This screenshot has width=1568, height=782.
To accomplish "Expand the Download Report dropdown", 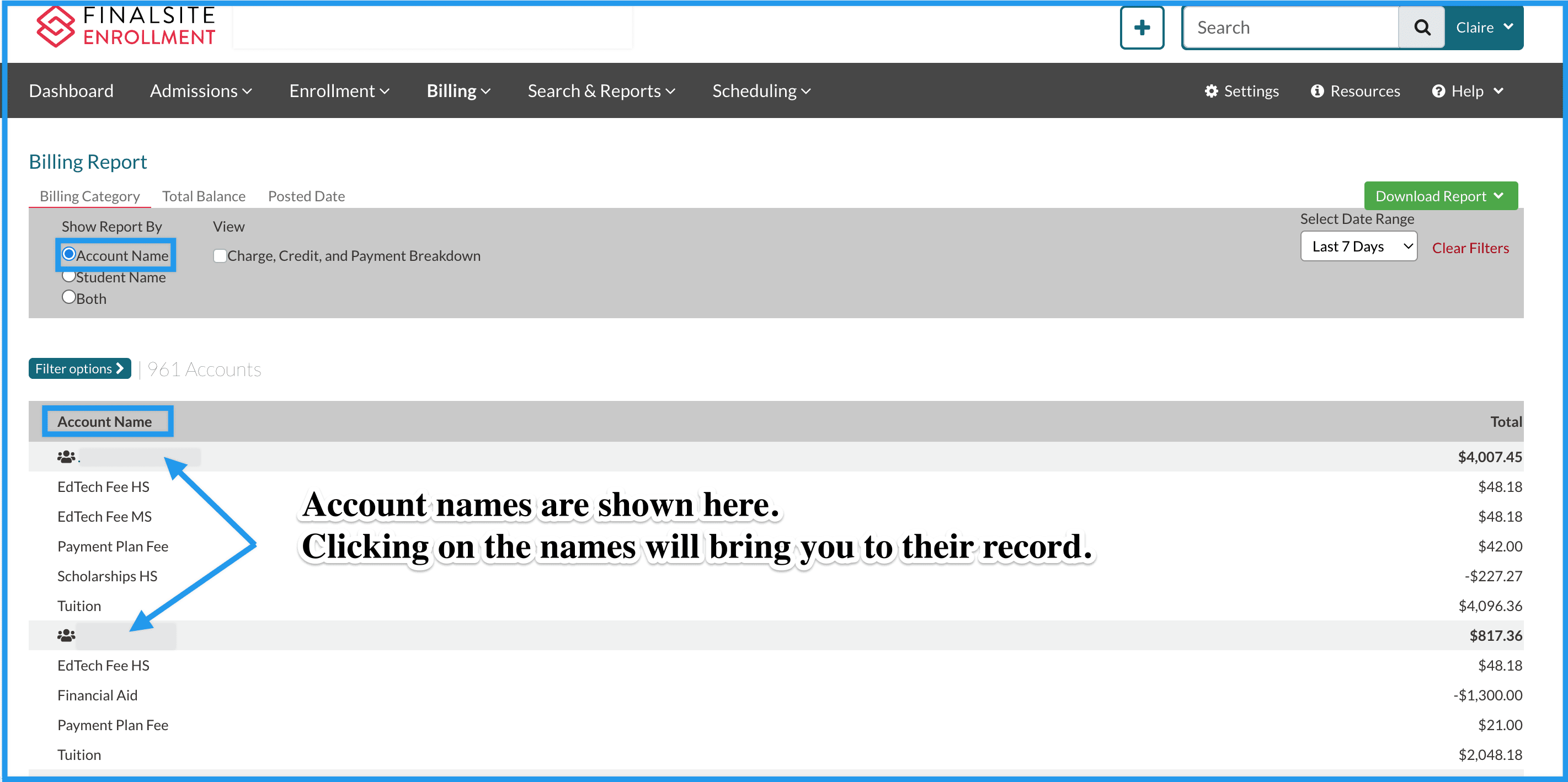I will (x=1439, y=196).
